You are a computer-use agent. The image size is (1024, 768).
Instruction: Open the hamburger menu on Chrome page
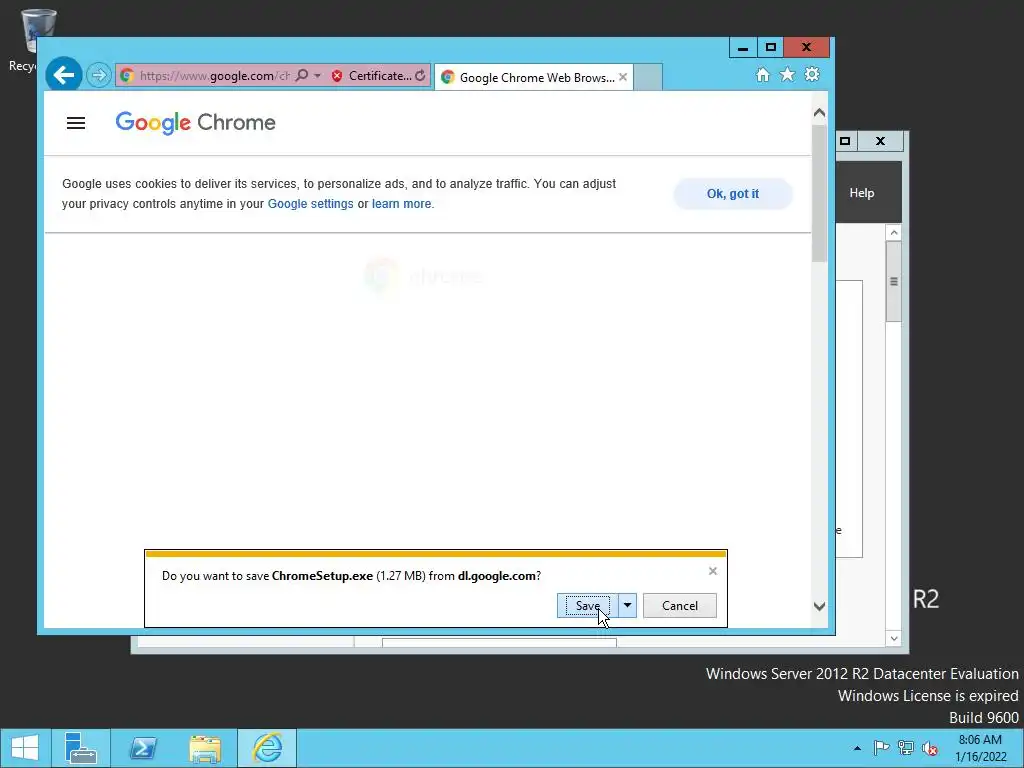76,123
